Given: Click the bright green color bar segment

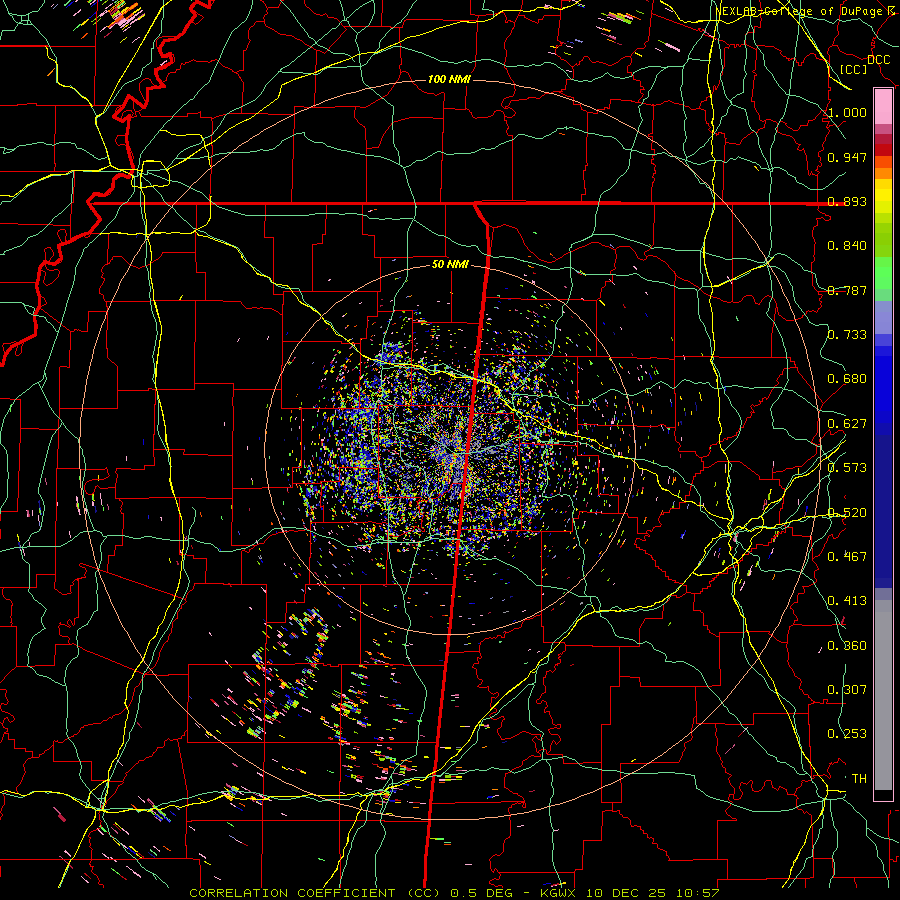Looking at the screenshot, I should click(883, 273).
